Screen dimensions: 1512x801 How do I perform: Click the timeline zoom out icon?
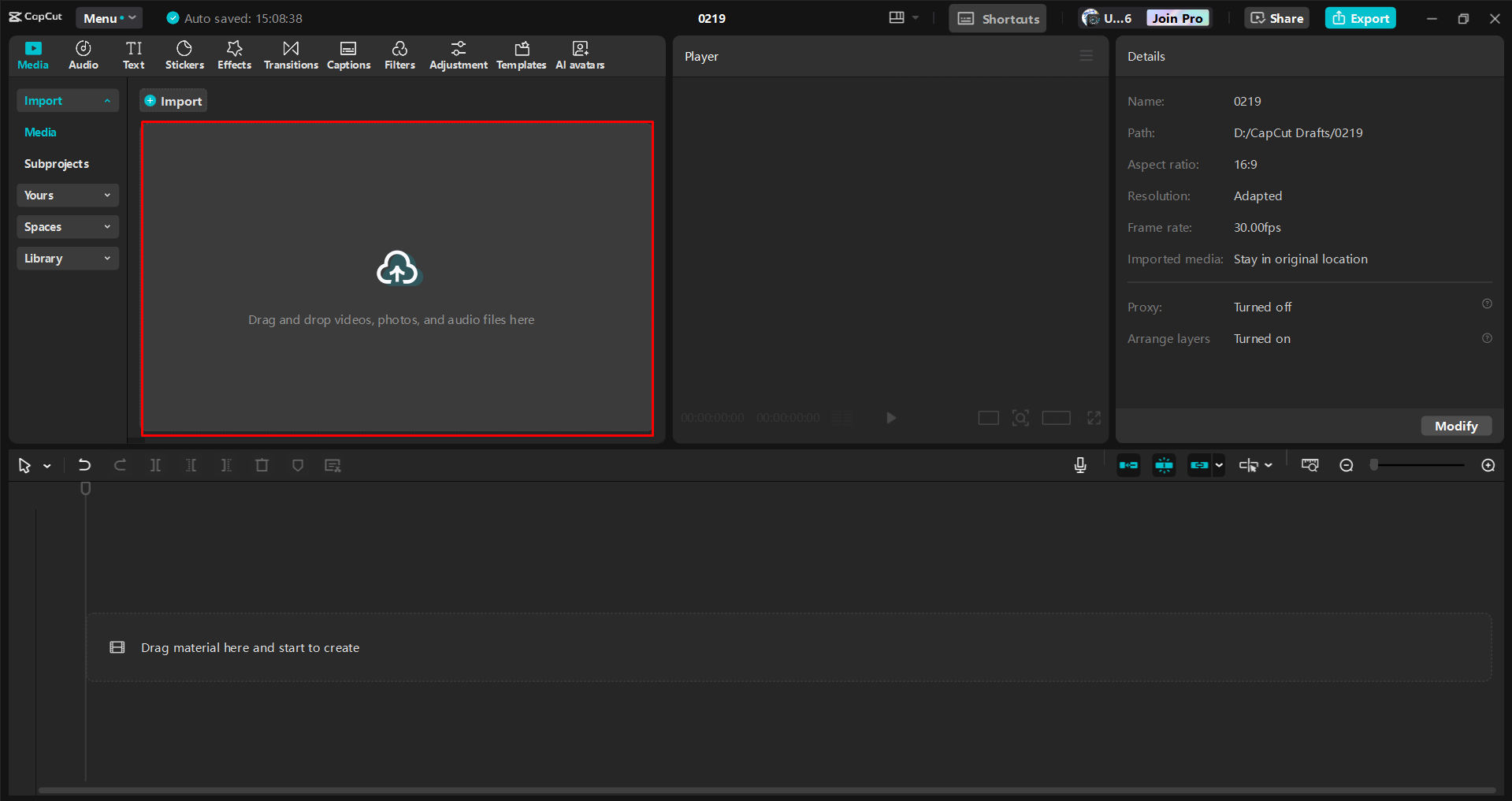point(1347,465)
